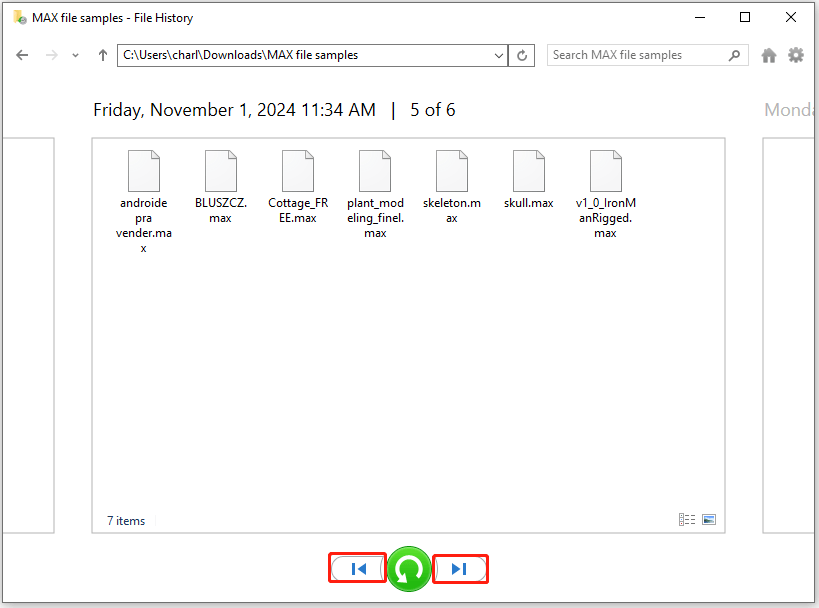This screenshot has height=608, width=819.
Task: Go forward with the right arrow
Action: pos(51,55)
